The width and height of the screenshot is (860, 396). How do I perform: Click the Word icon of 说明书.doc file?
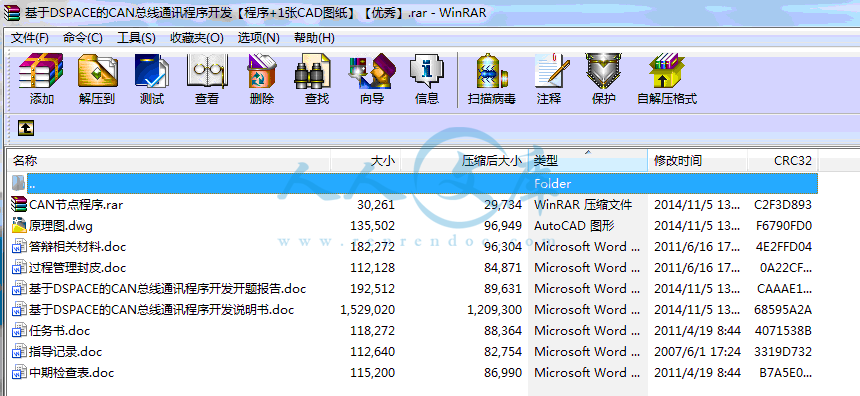19,310
